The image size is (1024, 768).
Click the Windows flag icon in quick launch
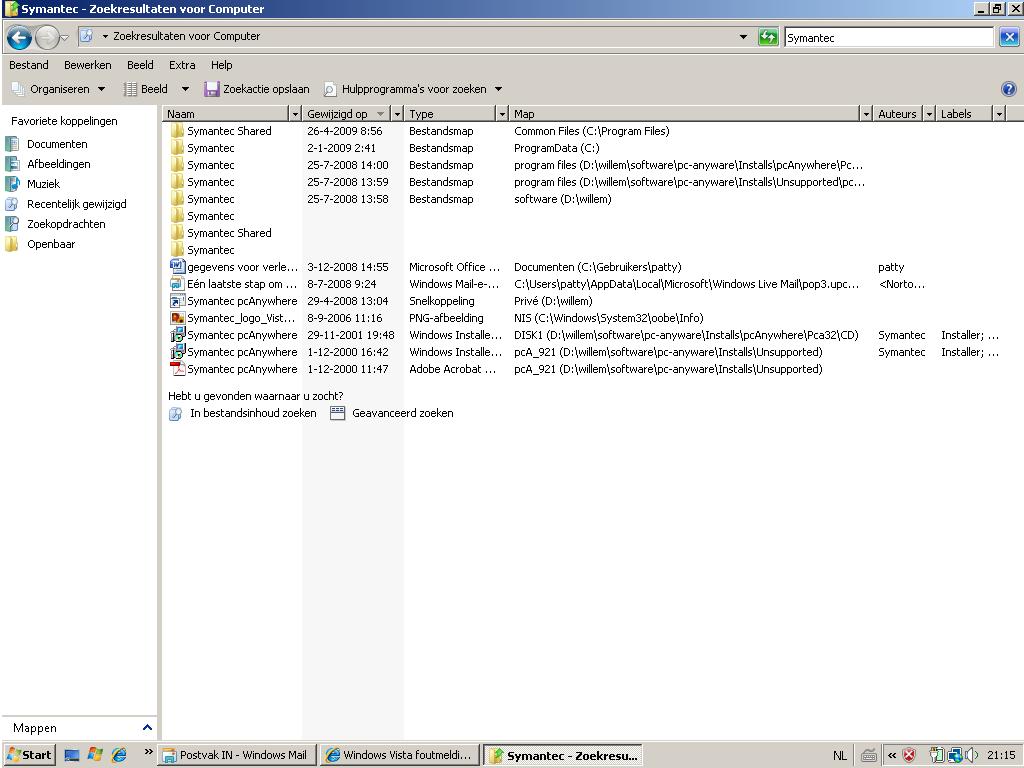[95, 755]
